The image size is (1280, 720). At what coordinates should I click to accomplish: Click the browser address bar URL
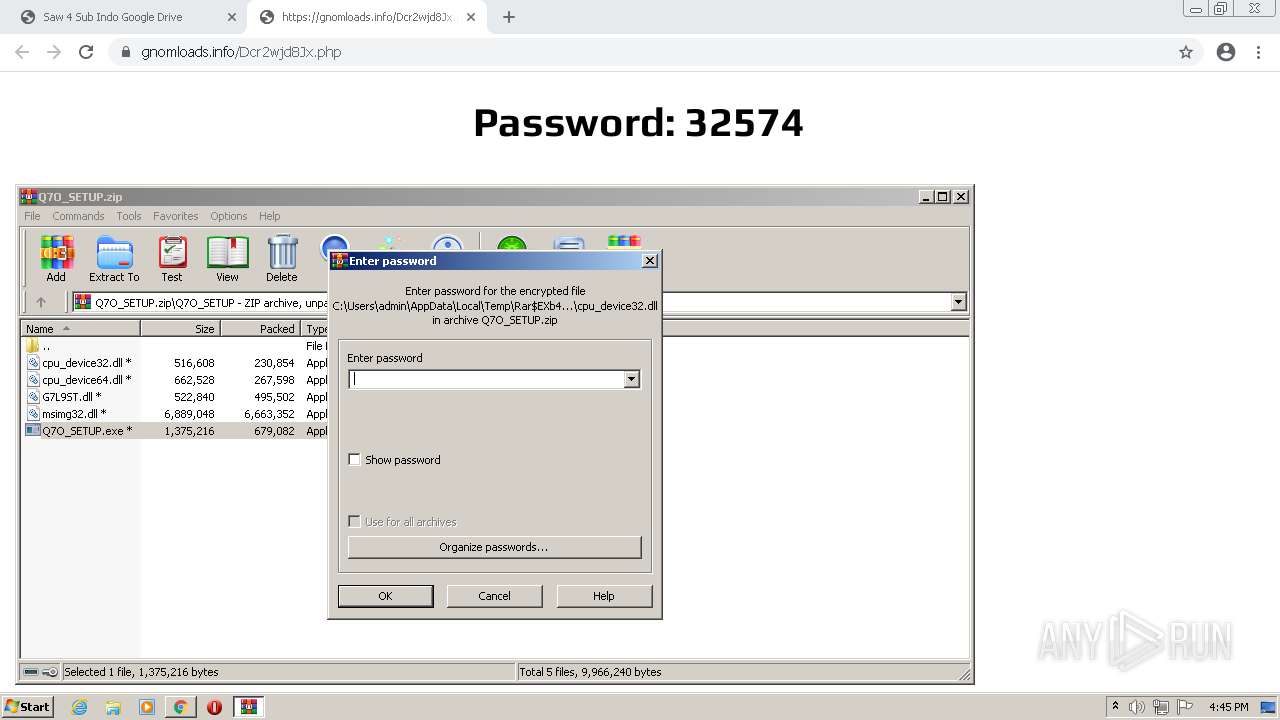click(241, 52)
